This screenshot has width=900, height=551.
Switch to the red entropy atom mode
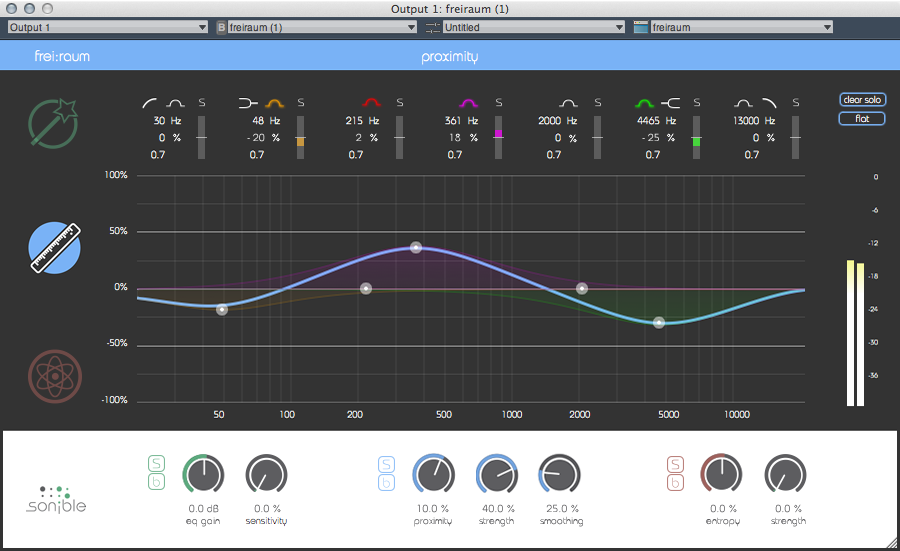tap(55, 374)
